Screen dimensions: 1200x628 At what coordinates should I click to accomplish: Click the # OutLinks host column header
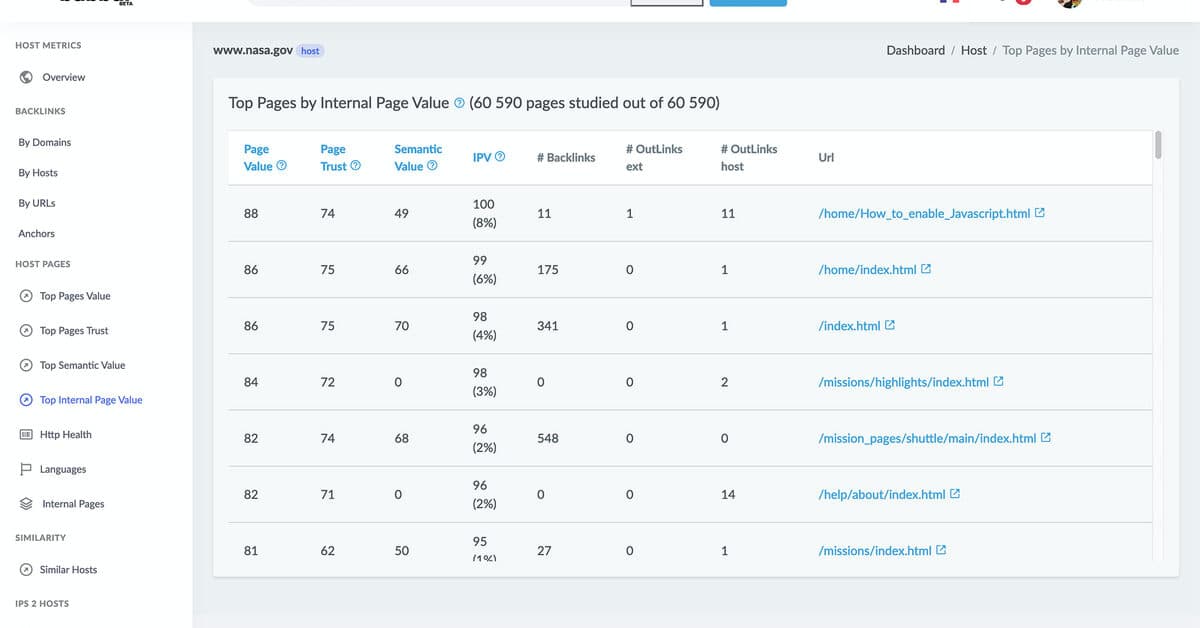[x=749, y=157]
